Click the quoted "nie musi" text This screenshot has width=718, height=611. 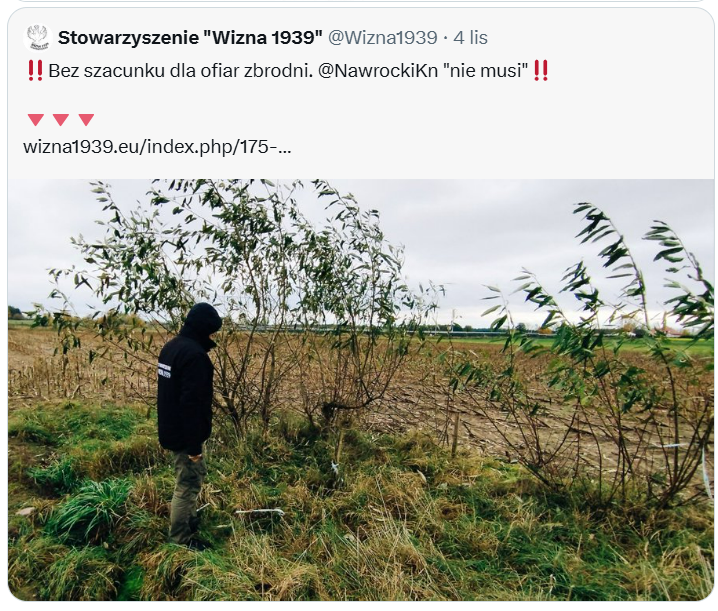[486, 71]
